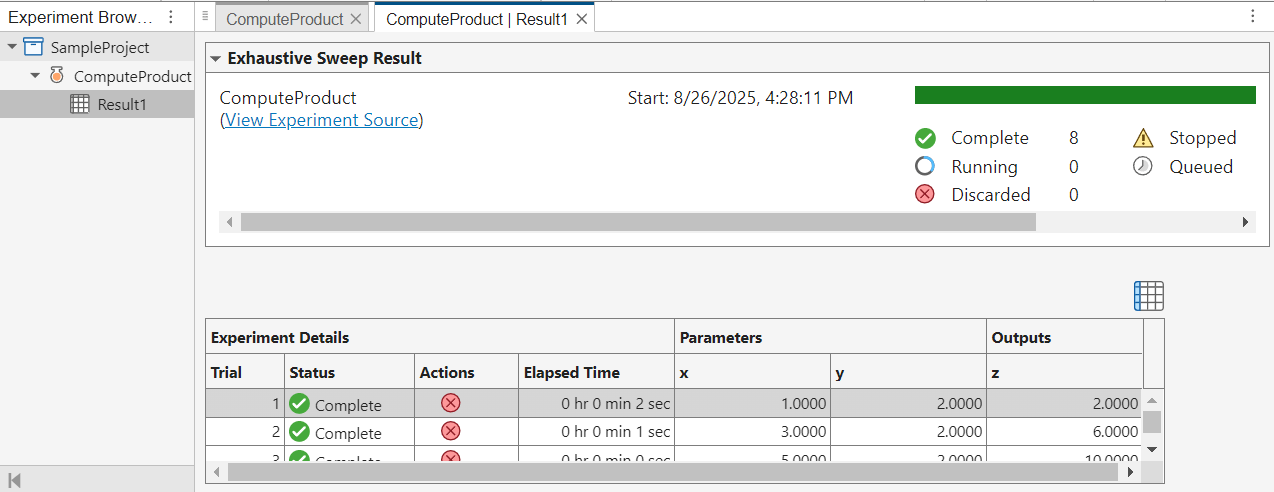Close the ComputeProduct tab
1274x492 pixels.
tap(356, 19)
